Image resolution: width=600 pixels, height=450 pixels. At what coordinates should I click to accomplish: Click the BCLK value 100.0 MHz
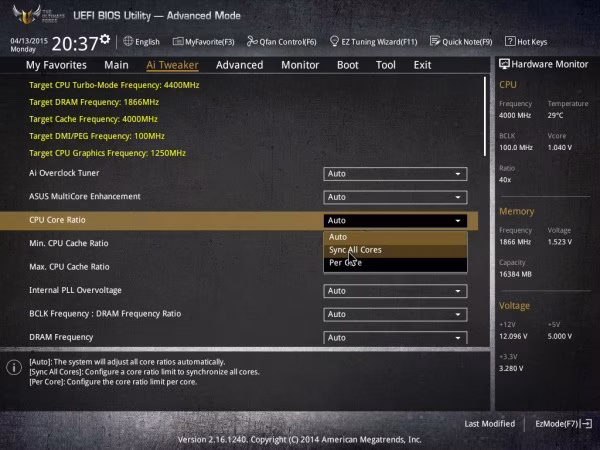coord(516,147)
